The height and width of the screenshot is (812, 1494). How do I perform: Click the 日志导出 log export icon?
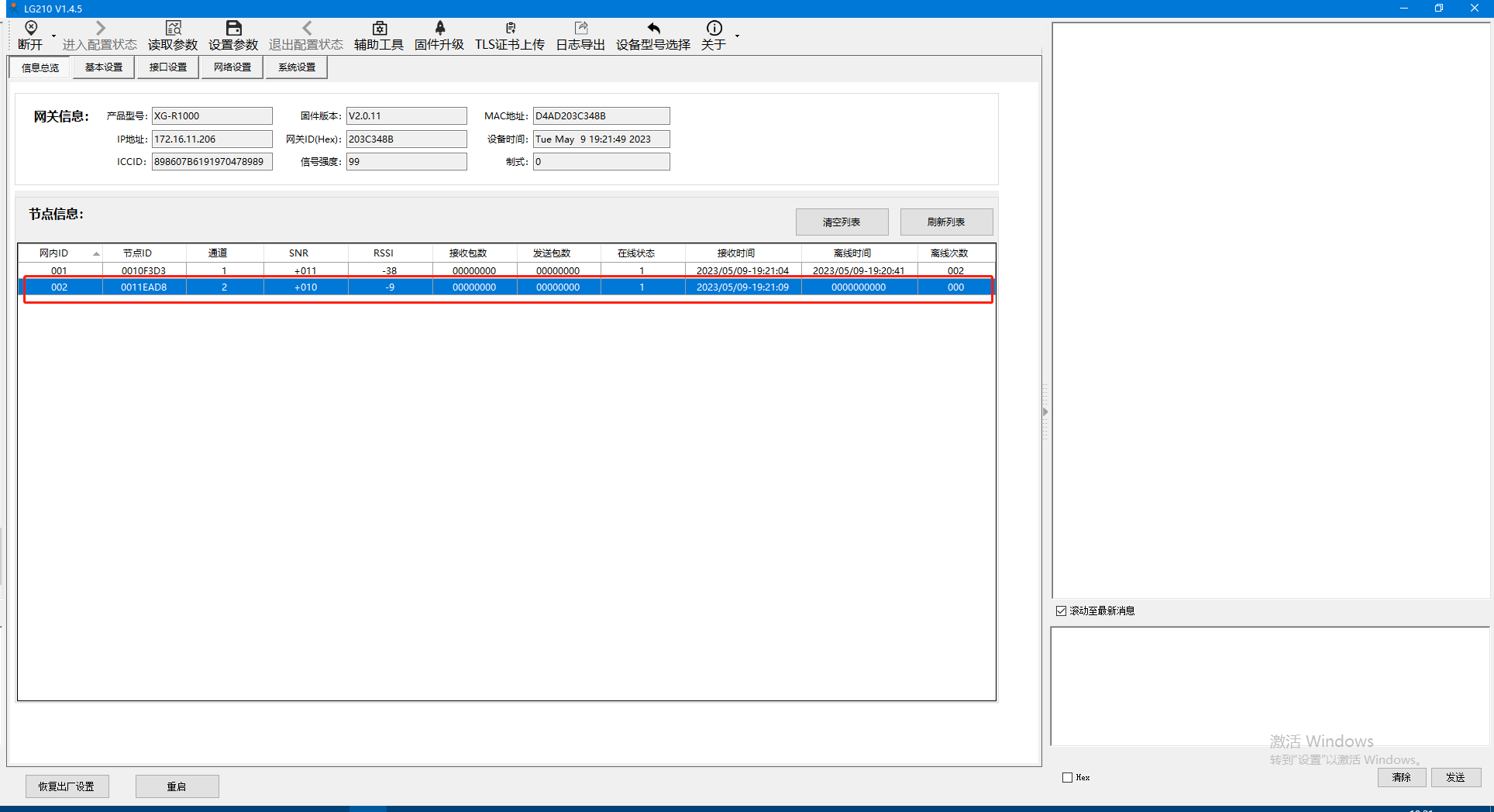coord(580,29)
